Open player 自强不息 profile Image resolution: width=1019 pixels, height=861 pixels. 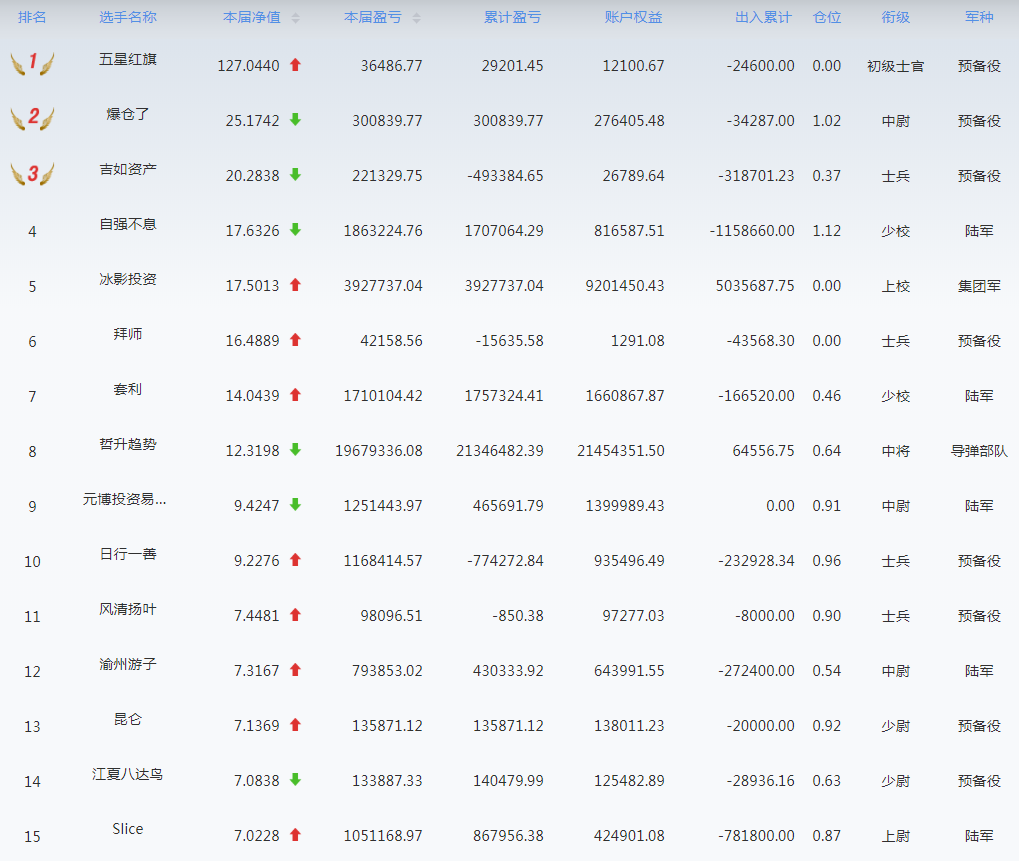click(128, 224)
